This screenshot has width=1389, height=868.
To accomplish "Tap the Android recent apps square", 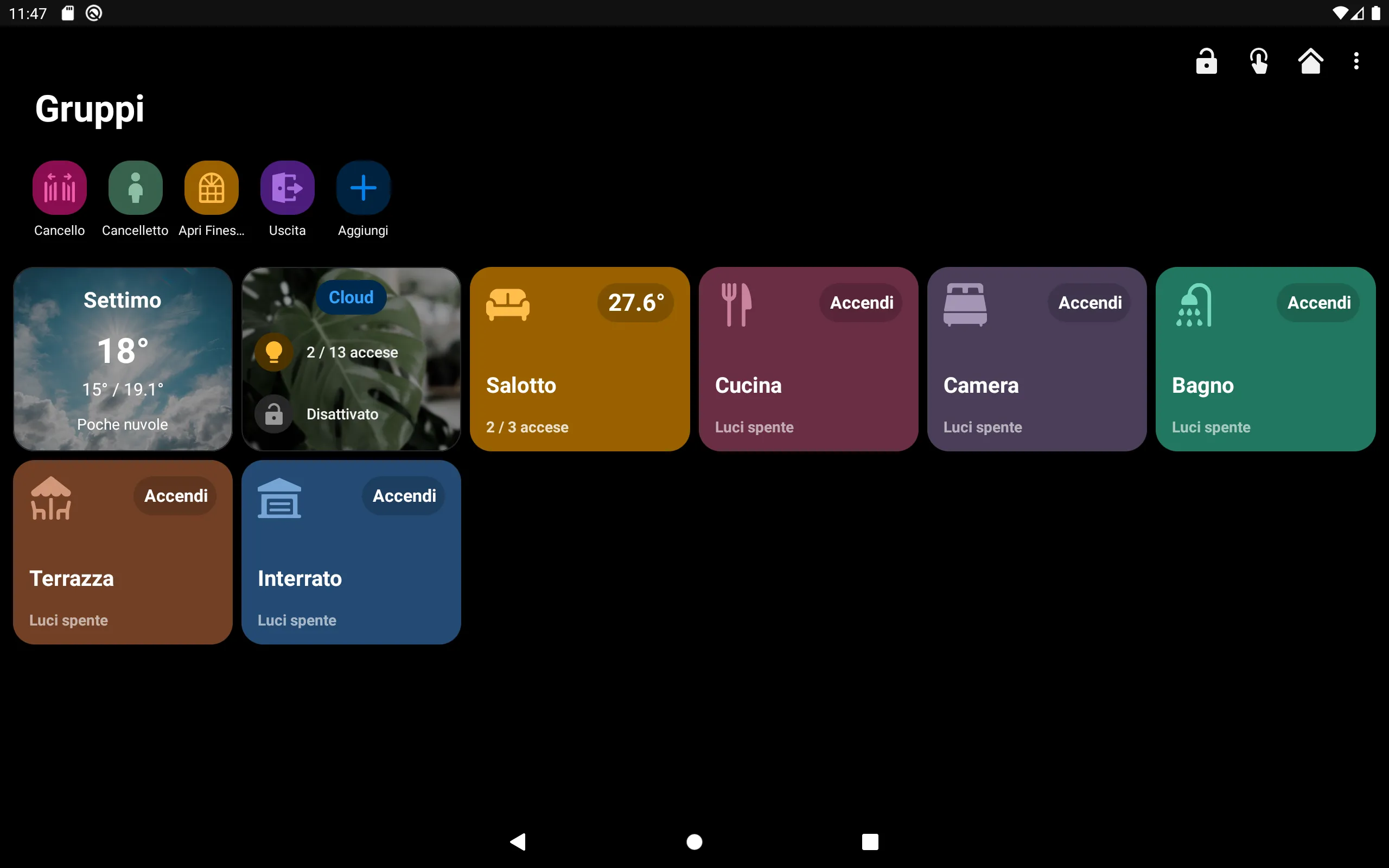I will [870, 841].
